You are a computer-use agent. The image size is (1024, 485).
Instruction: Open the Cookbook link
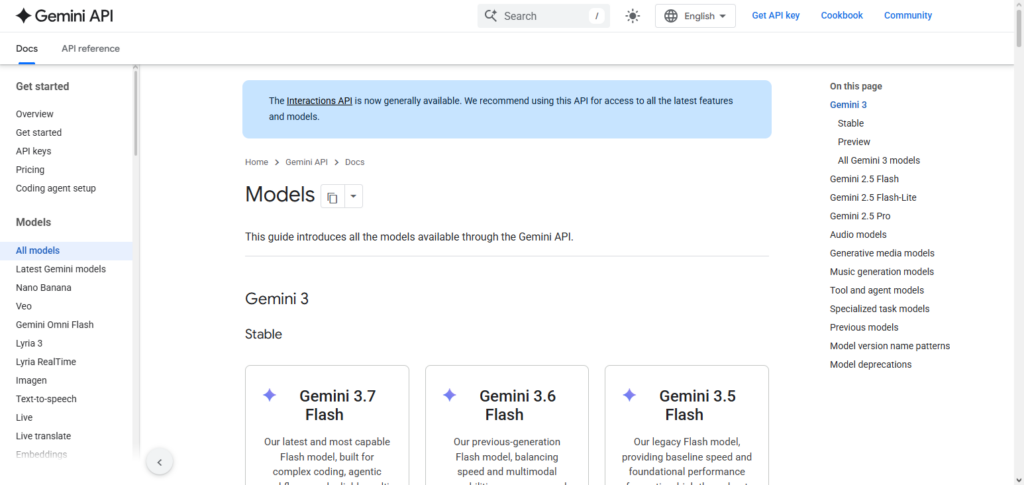(842, 16)
